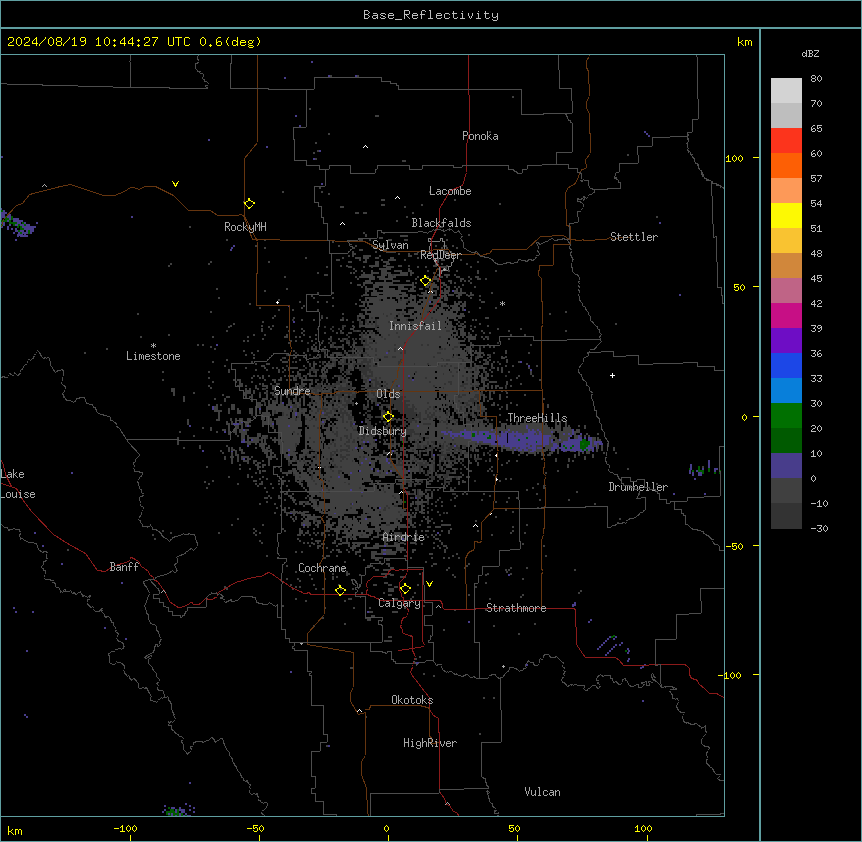This screenshot has height=842, width=862.
Task: Click the RockyMH label
Action: click(245, 227)
